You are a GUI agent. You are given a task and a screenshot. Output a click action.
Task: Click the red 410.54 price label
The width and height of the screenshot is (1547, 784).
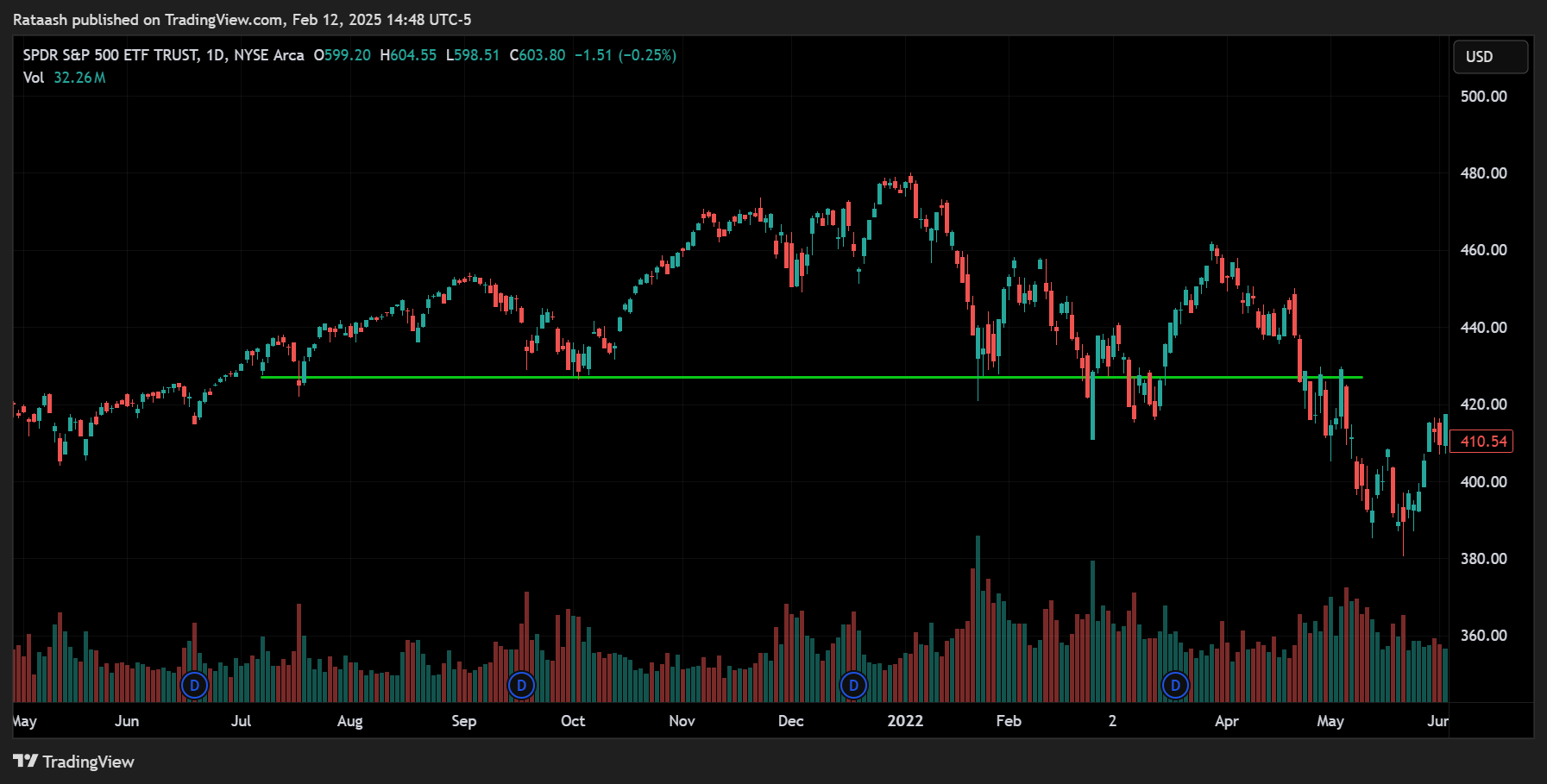coord(1482,442)
